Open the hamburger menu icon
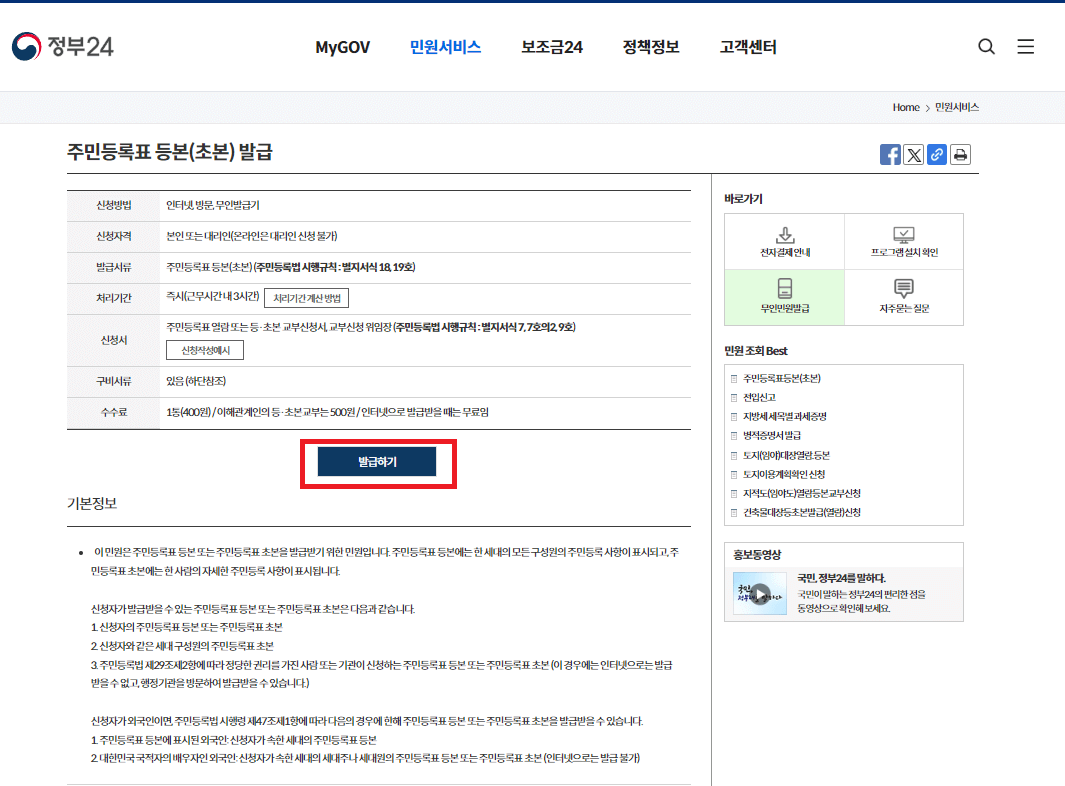This screenshot has height=786, width=1065. (x=1026, y=46)
